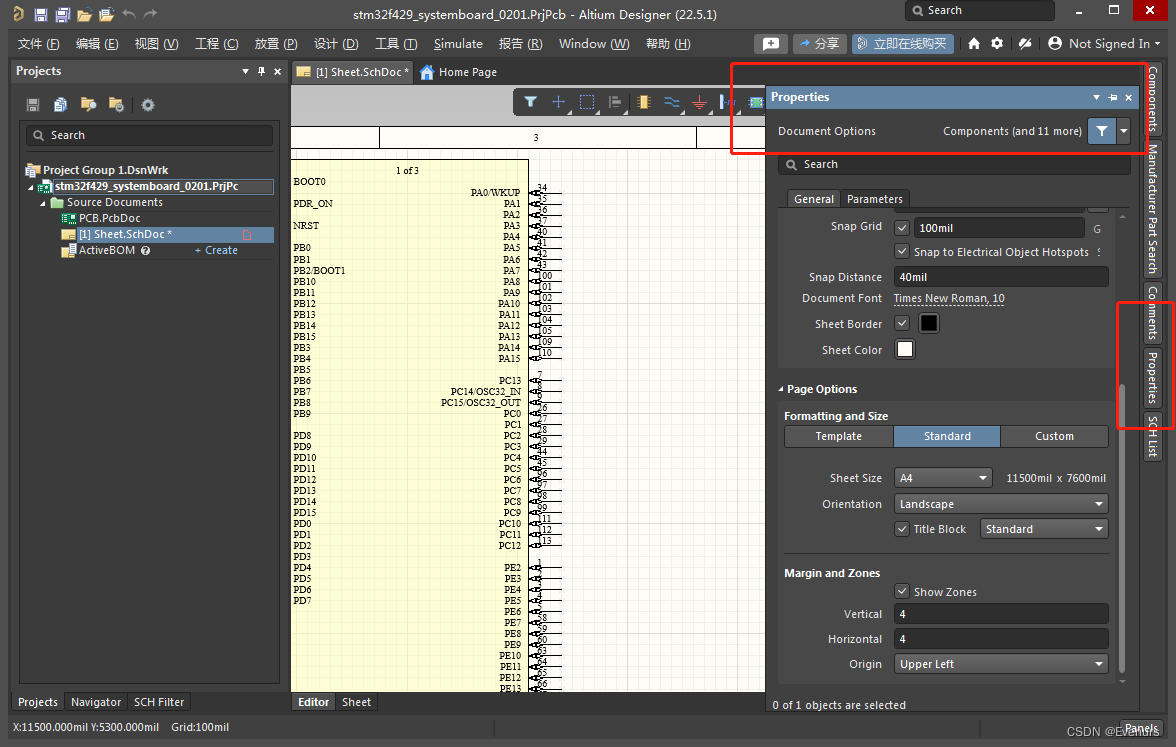
Task: Open the Components side panel tab
Action: [1152, 100]
